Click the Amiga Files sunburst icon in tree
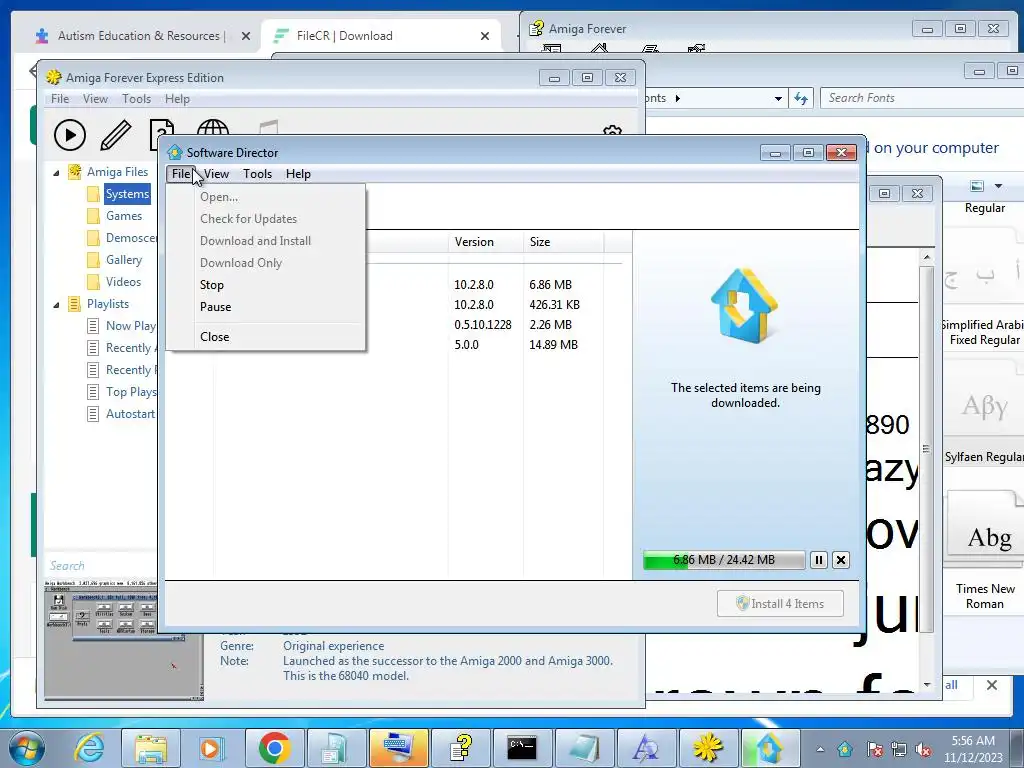Screen dimensions: 1024x768 (75, 172)
